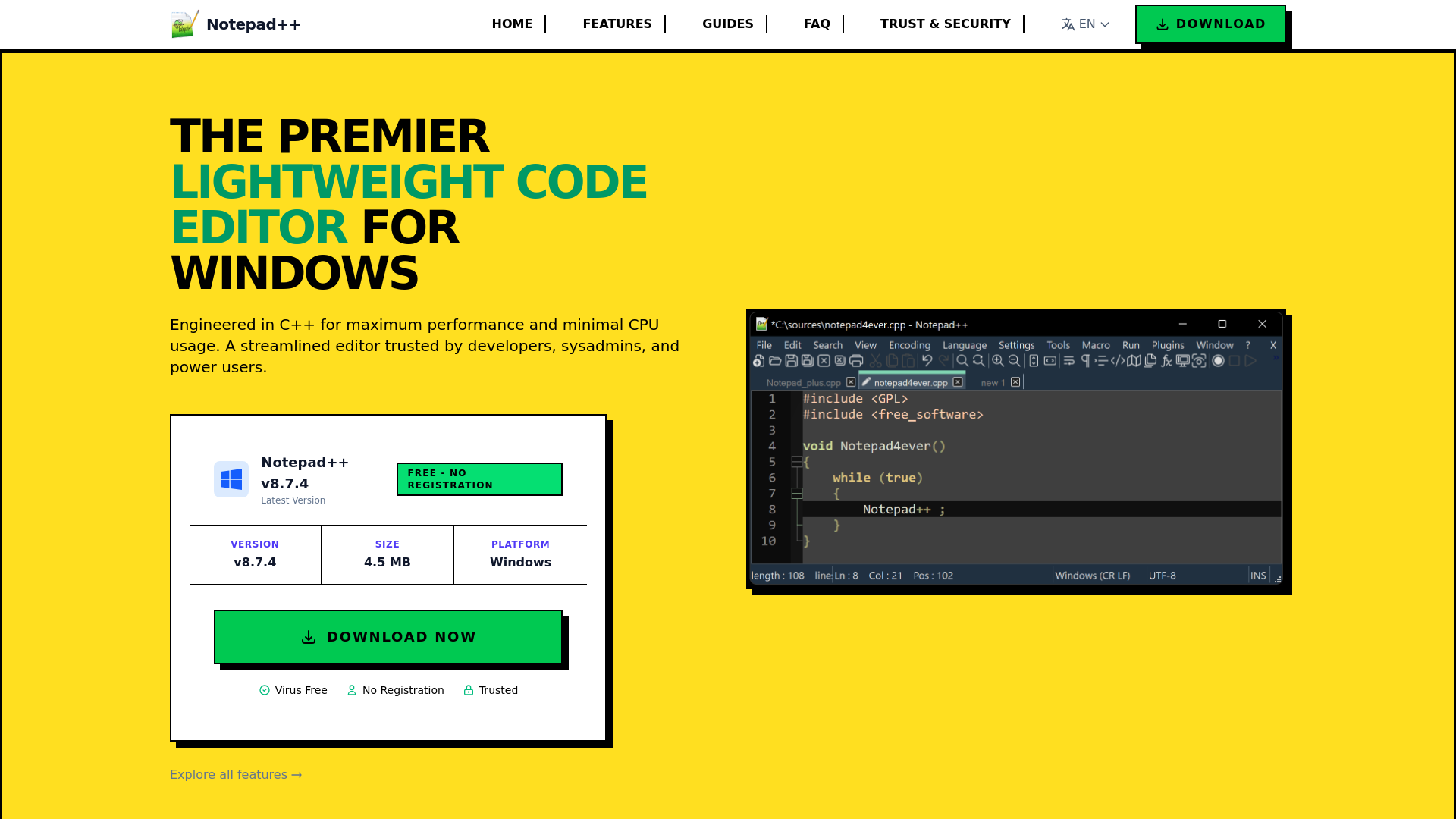Toggle Show all characters pilcrow icon

point(1086,361)
